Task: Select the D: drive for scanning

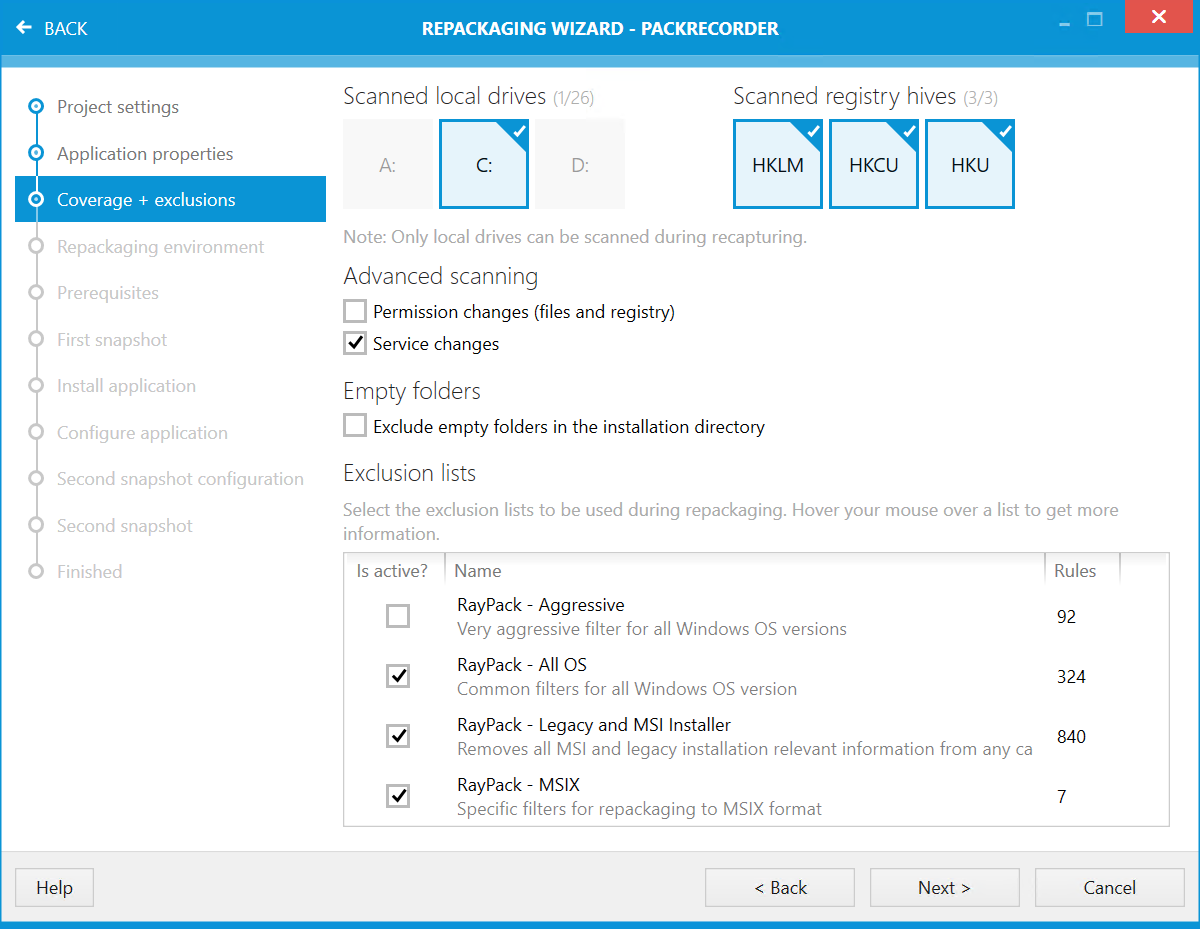Action: coord(580,163)
